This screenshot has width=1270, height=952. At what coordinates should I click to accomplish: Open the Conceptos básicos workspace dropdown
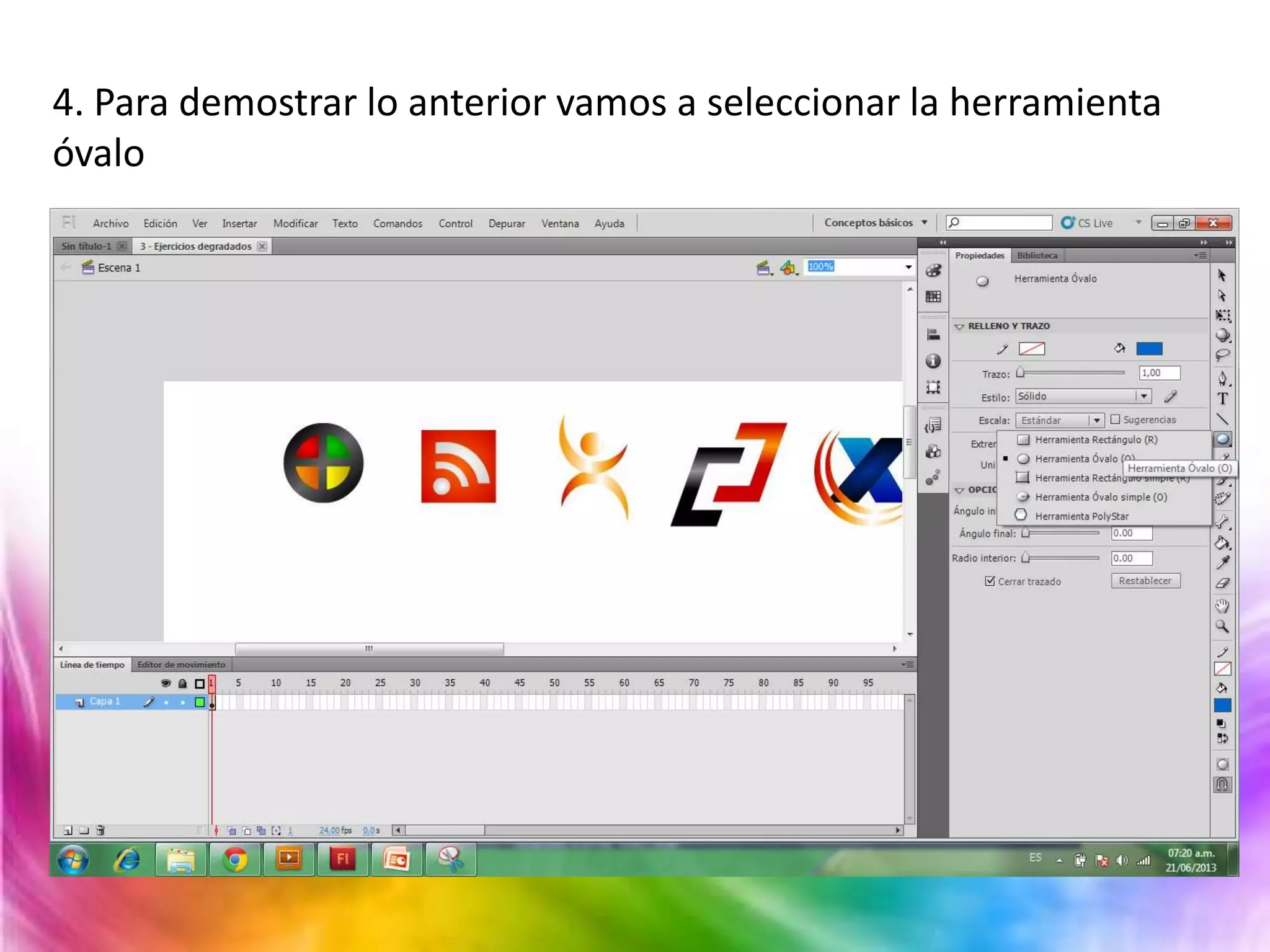tap(875, 223)
